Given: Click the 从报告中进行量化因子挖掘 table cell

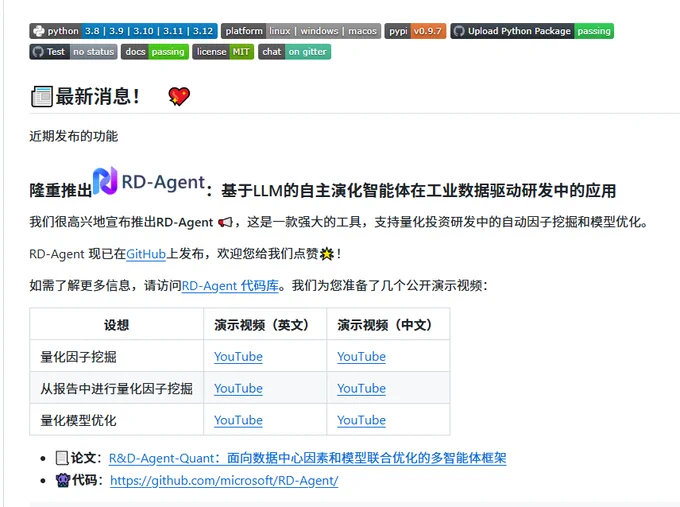Looking at the screenshot, I should [116, 388].
